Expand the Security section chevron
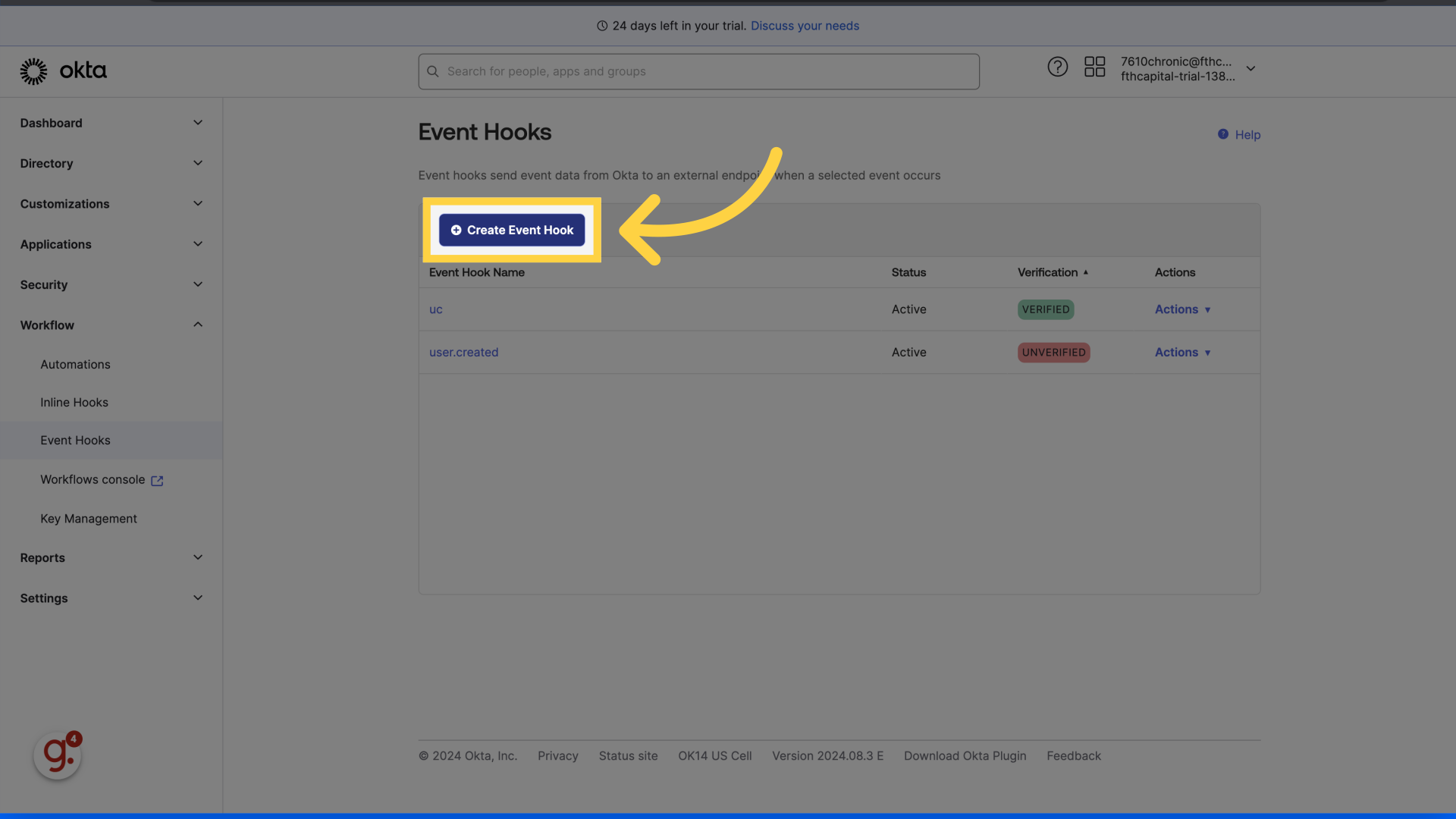This screenshot has width=1456, height=819. tap(198, 284)
